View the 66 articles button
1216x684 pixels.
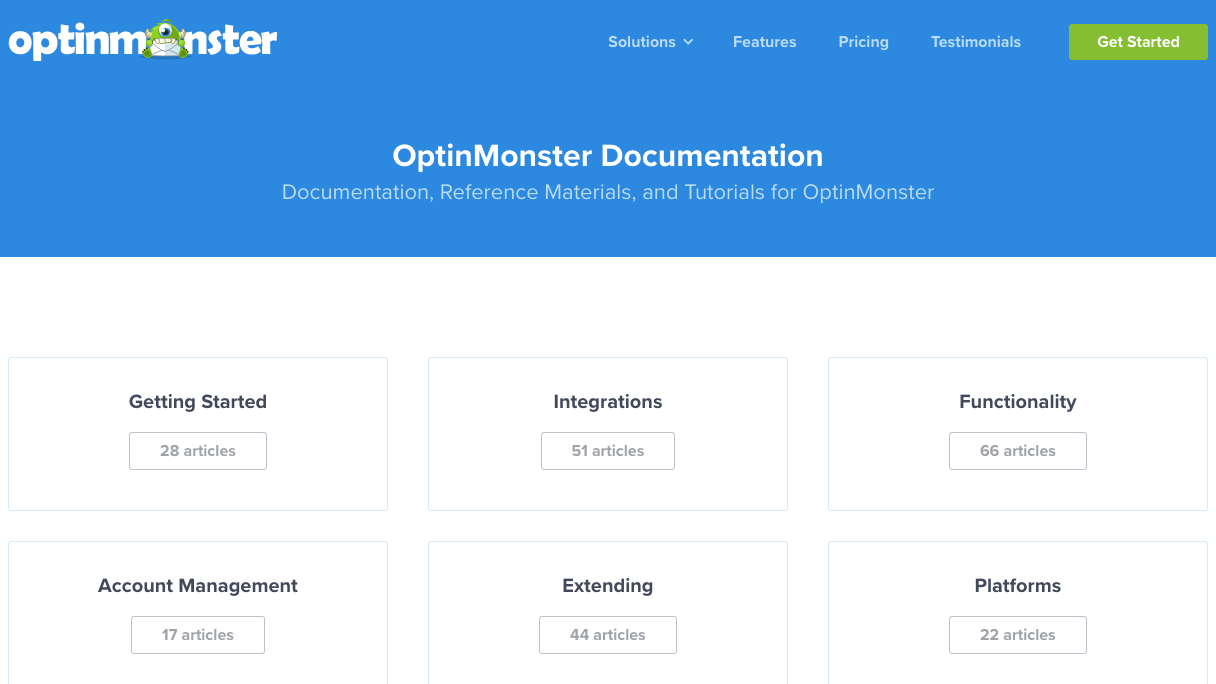point(1018,451)
